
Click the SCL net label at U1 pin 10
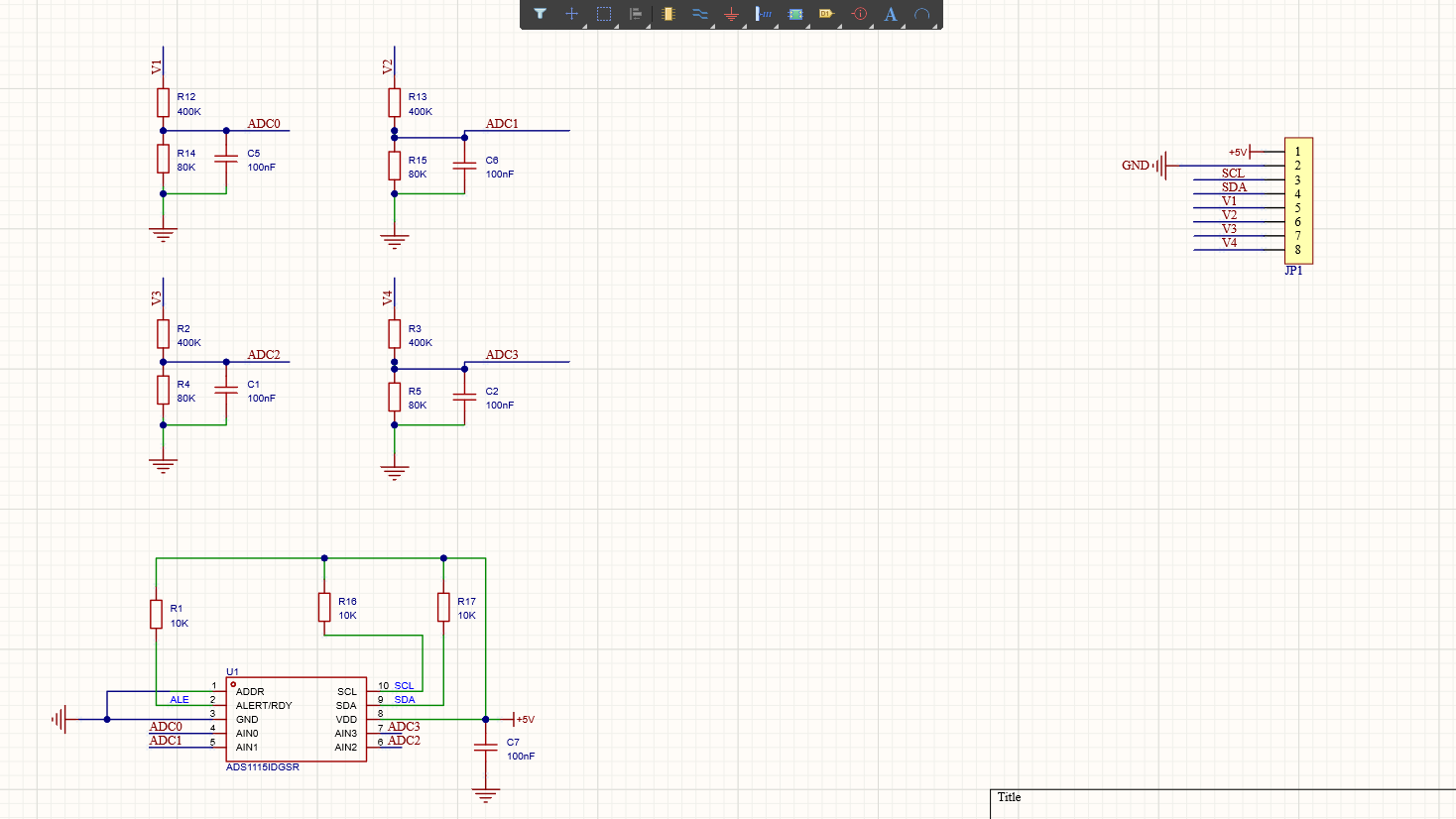click(405, 686)
